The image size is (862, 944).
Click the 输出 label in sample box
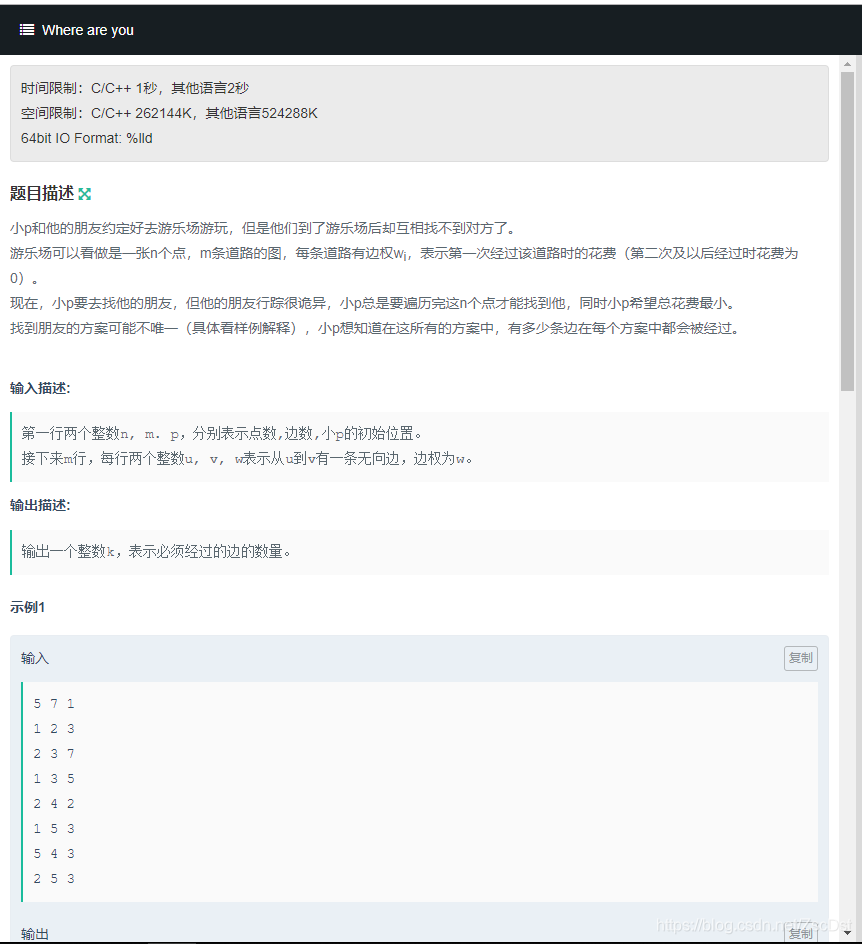point(35,934)
